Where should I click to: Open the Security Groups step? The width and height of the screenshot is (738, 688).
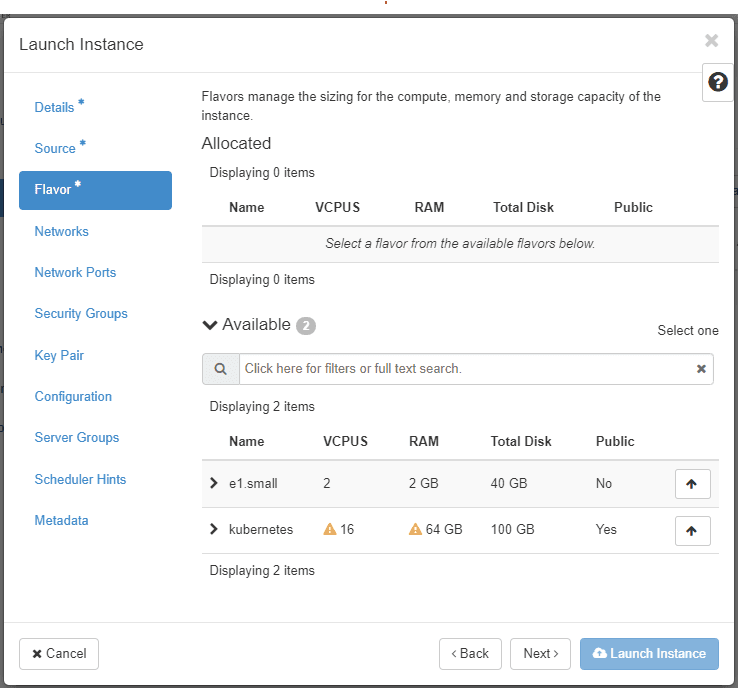point(81,313)
